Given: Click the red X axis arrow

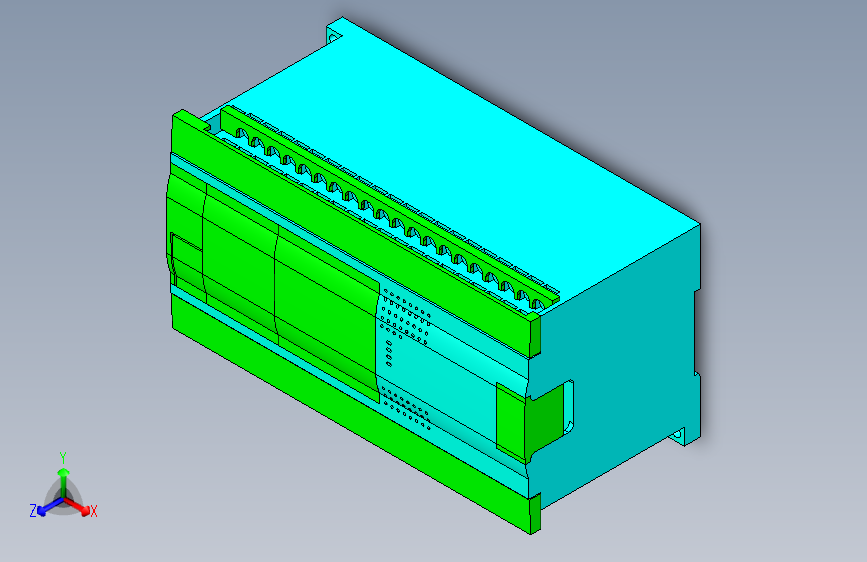Looking at the screenshot, I should 76,505.
